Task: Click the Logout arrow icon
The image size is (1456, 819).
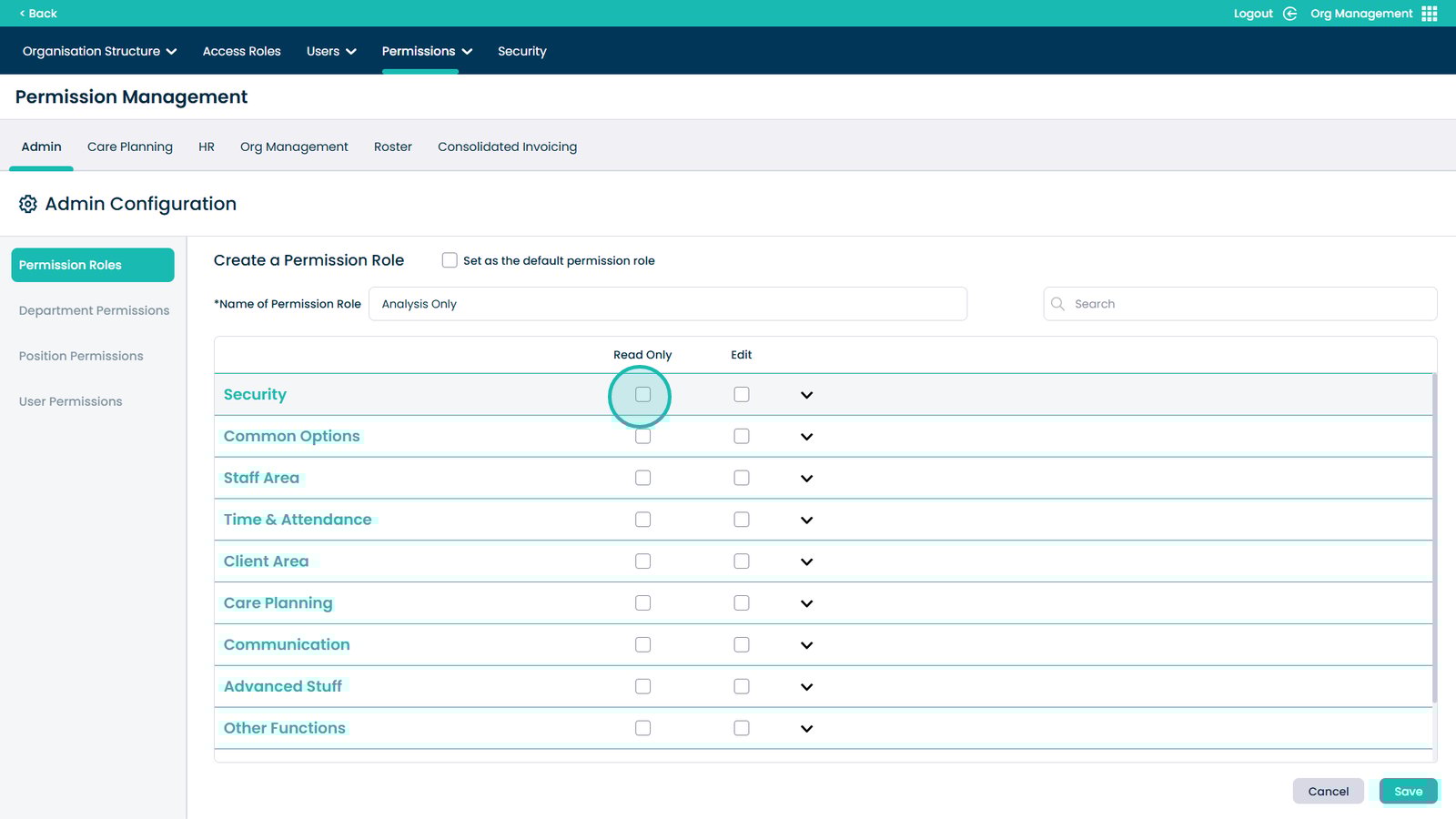Action: pyautogui.click(x=1289, y=14)
